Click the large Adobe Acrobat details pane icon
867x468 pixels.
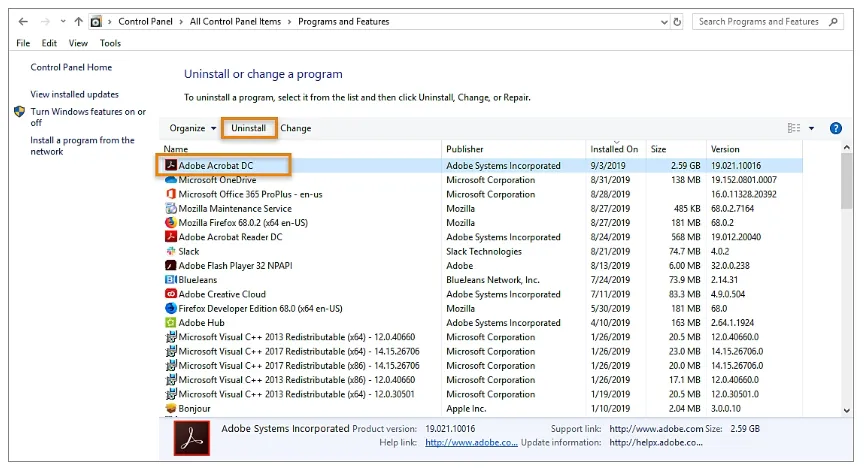point(192,438)
